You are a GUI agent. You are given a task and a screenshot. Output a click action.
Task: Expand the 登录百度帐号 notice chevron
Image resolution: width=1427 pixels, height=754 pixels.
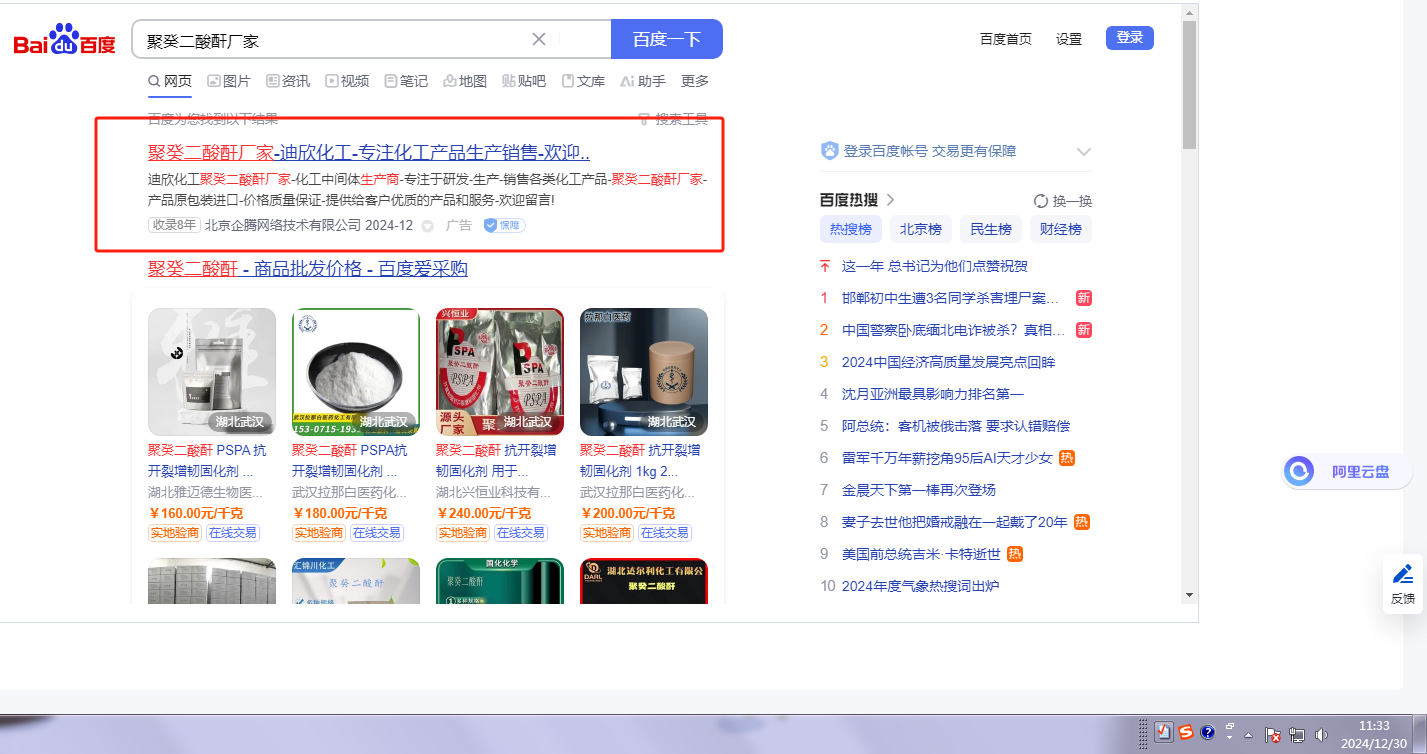[x=1083, y=152]
